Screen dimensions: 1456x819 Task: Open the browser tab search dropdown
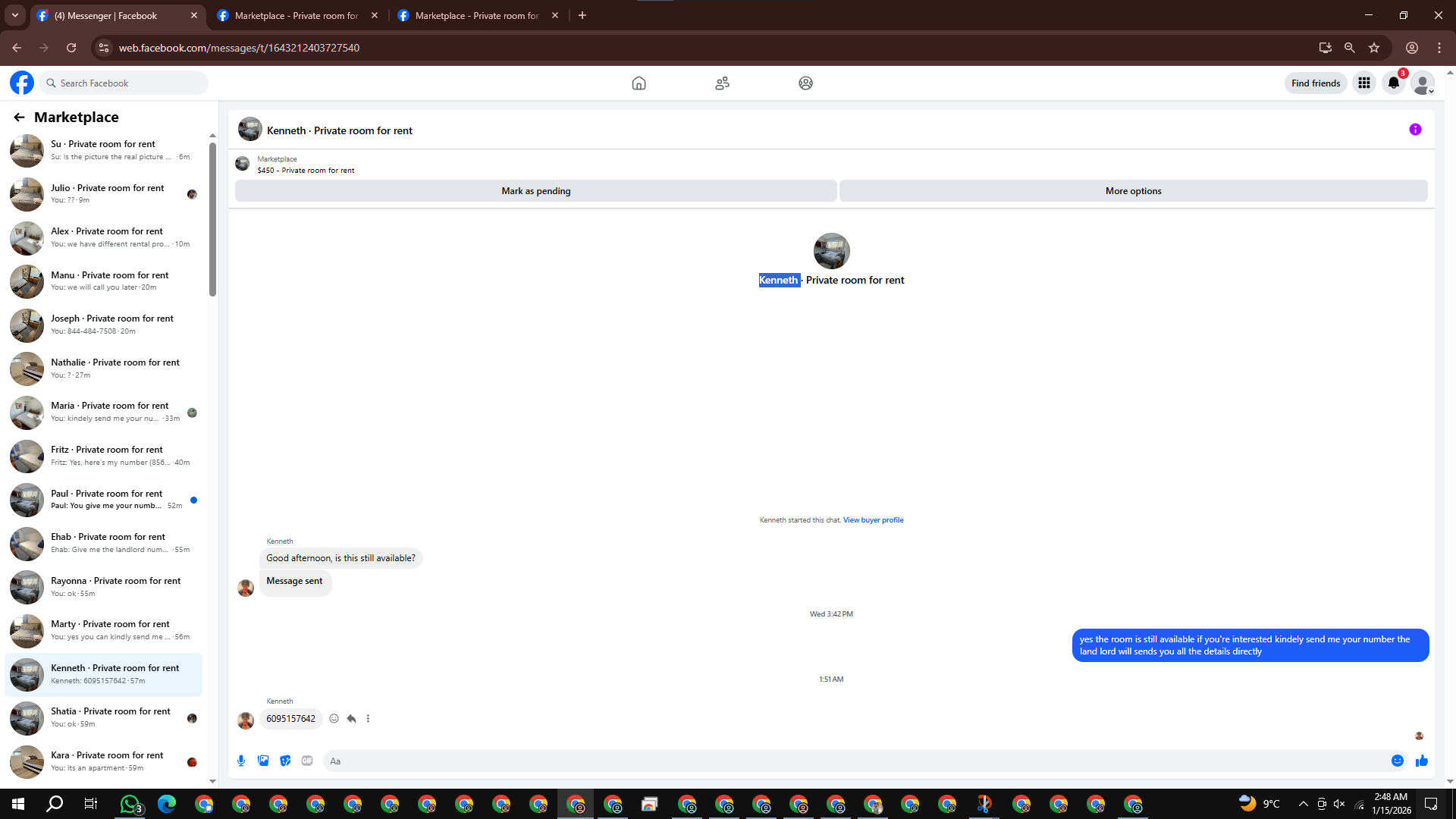[14, 15]
